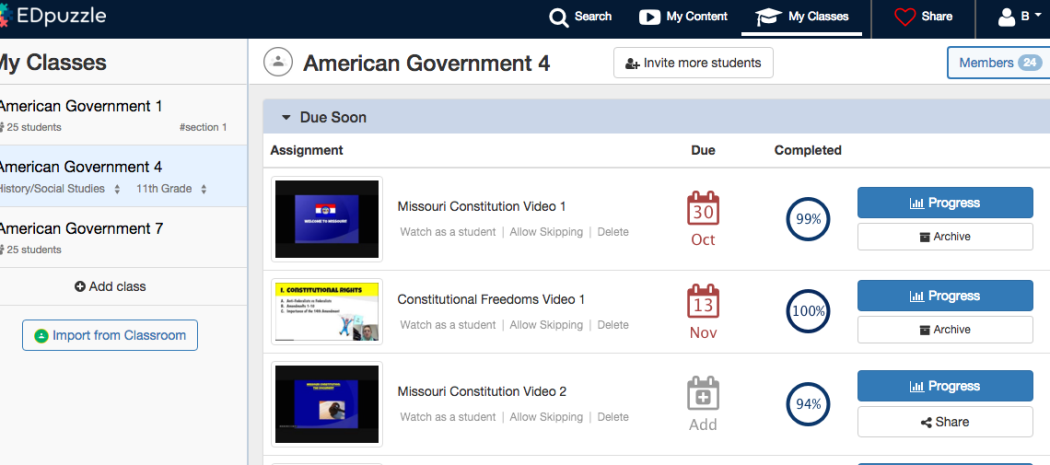
Task: Click the Oct 30 due date calendar icon
Action: coord(703,208)
